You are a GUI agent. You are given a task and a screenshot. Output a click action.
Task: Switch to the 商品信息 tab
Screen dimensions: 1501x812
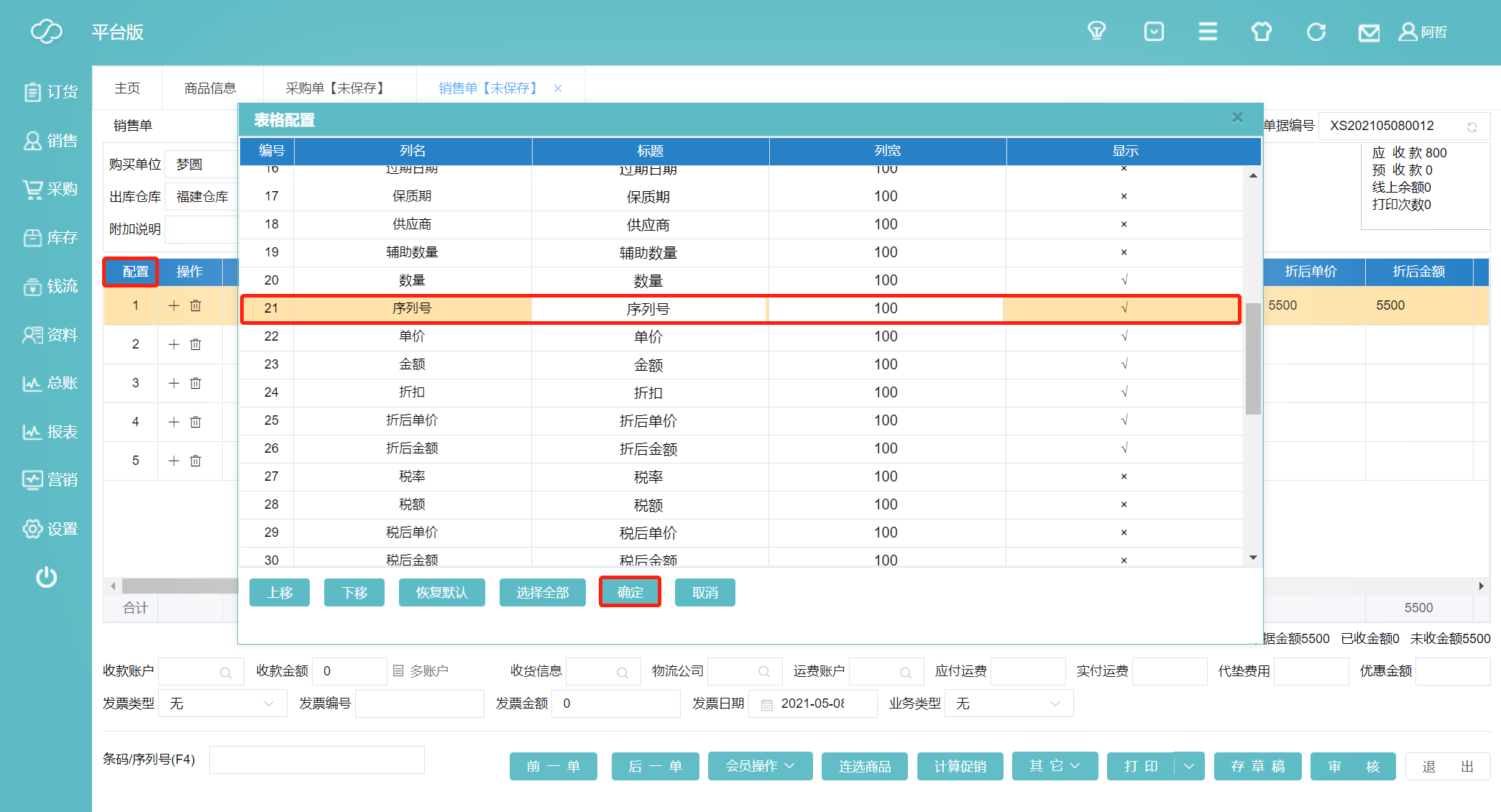pos(210,88)
